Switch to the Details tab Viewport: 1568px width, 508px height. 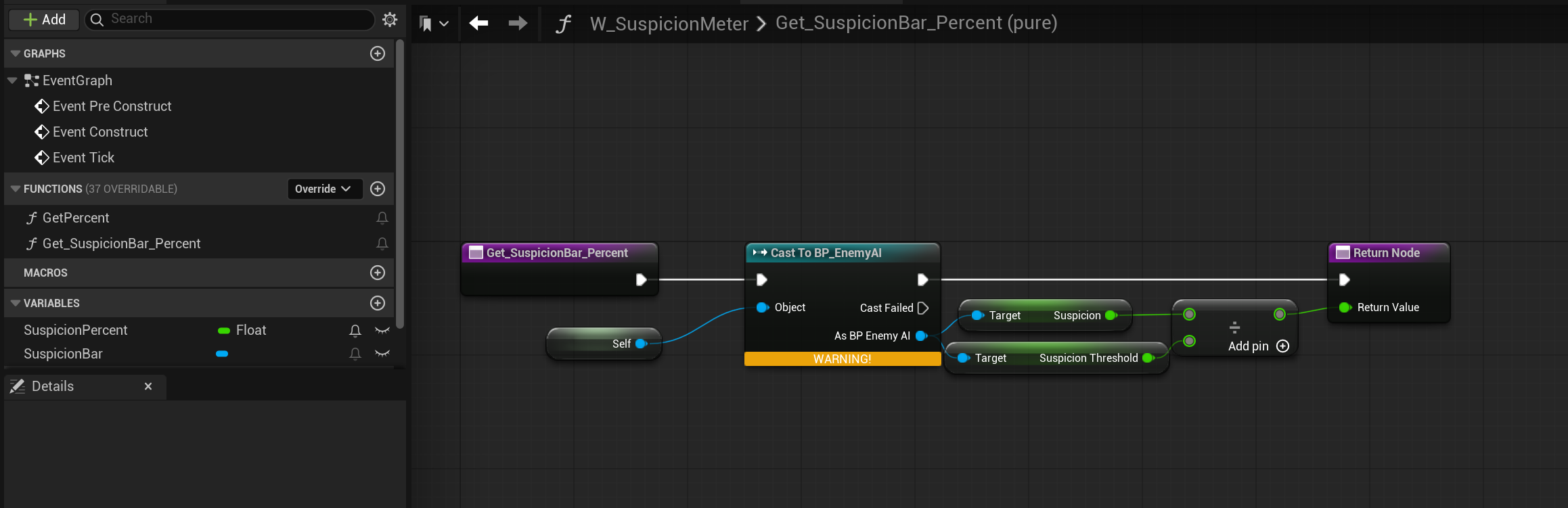pos(53,386)
